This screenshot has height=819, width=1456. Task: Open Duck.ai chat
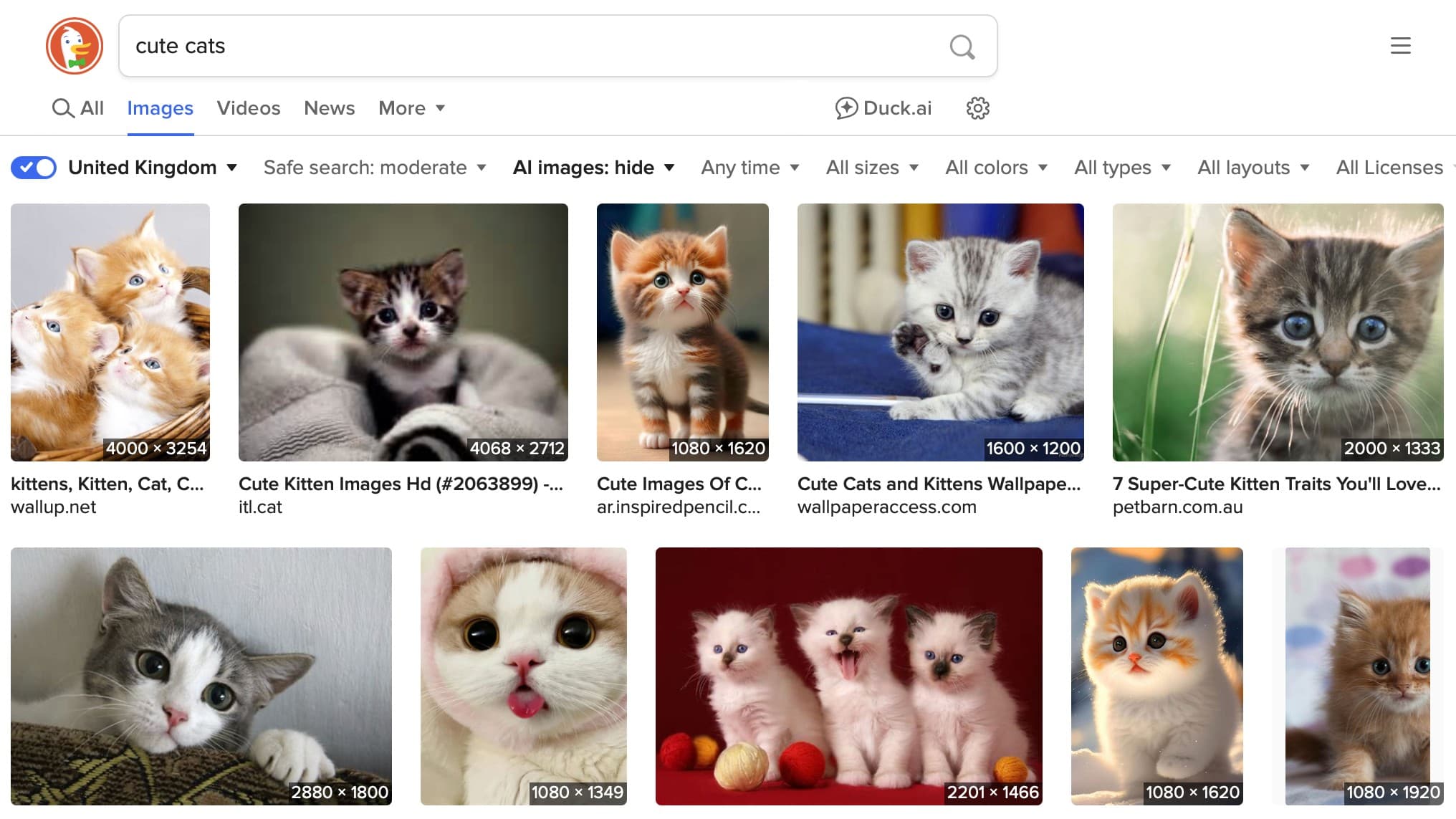point(883,108)
